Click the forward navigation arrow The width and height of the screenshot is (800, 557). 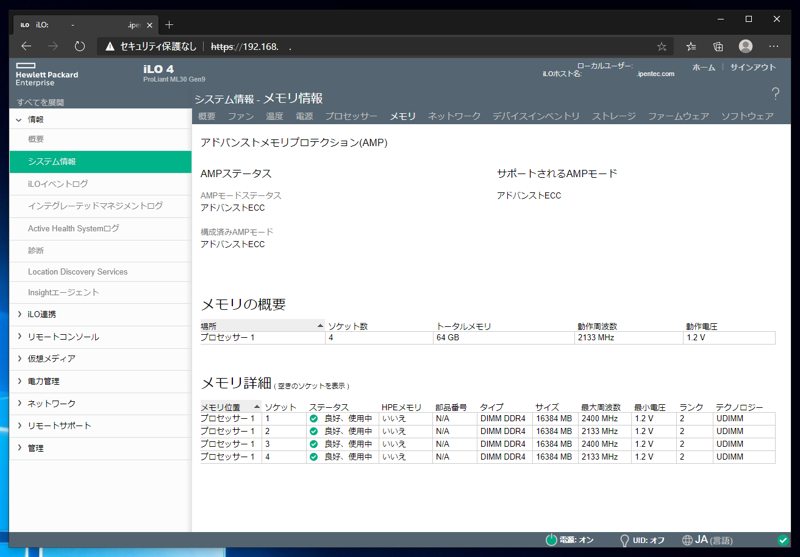[53, 46]
